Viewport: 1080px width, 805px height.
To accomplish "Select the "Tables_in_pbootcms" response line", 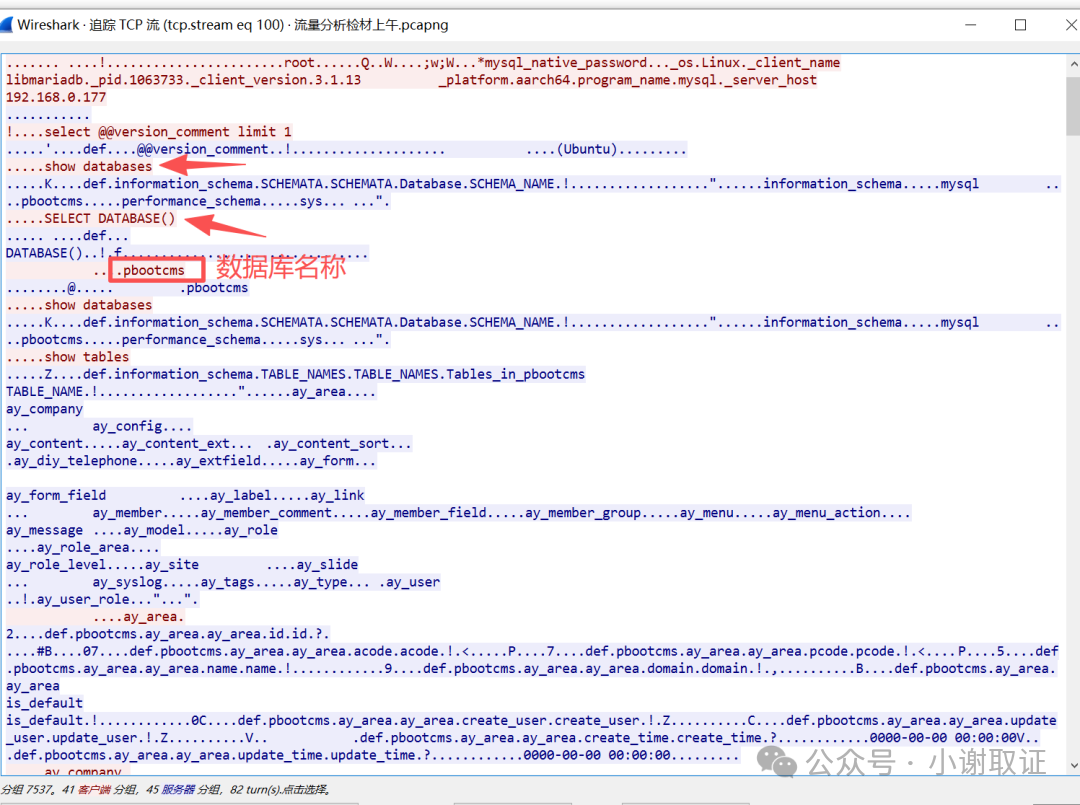I will (x=519, y=373).
